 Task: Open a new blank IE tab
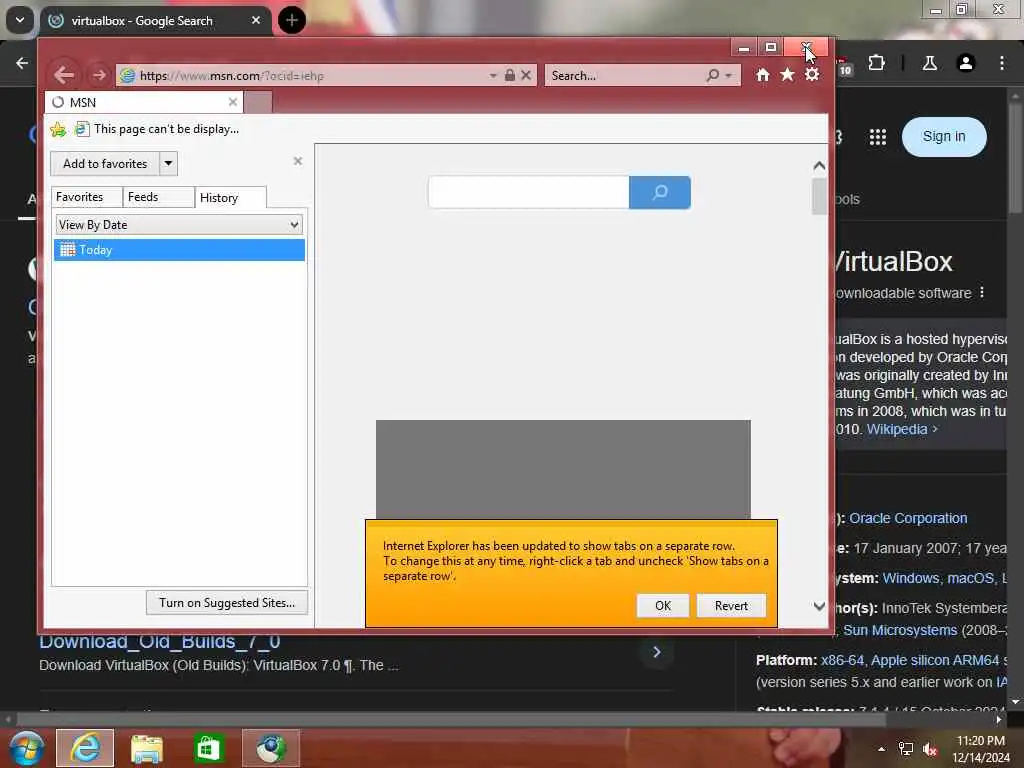tap(258, 103)
